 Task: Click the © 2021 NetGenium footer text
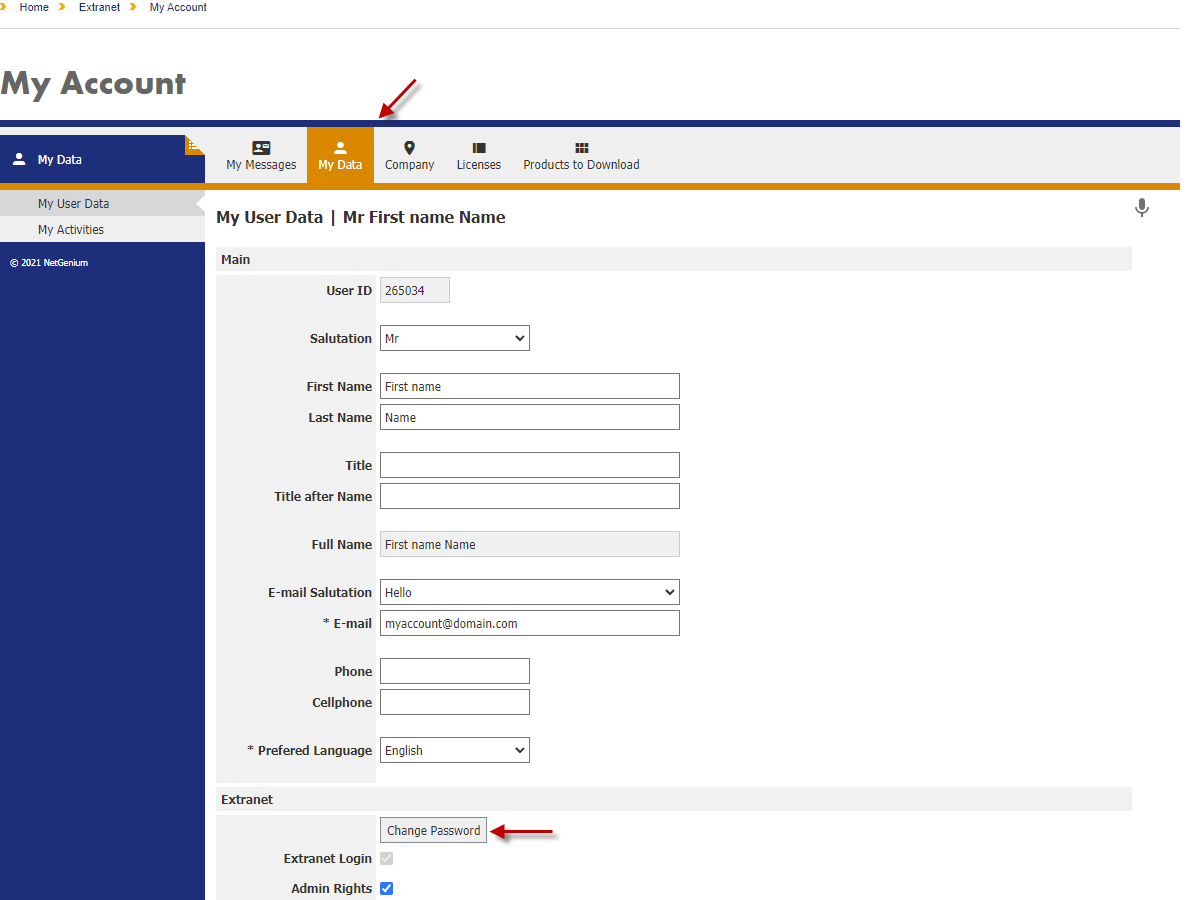point(49,263)
